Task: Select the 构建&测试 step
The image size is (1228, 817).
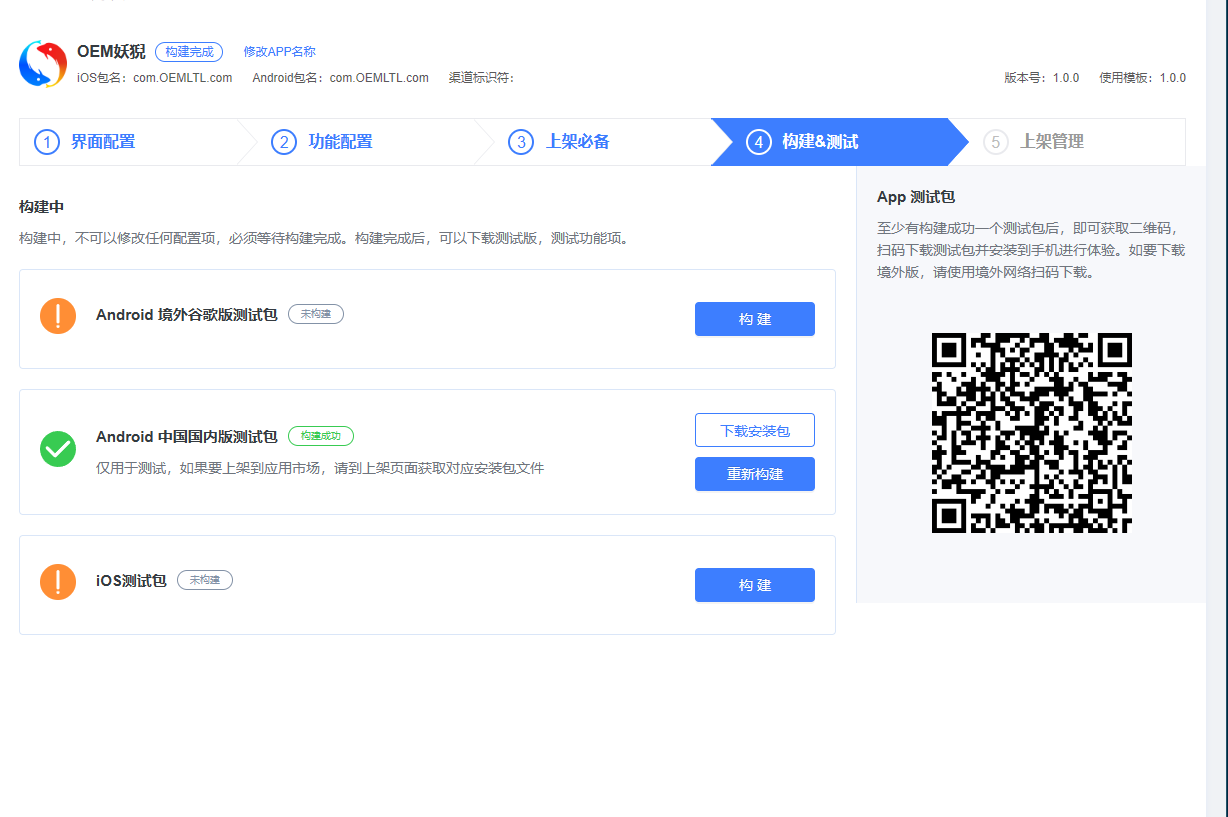Action: [838, 142]
